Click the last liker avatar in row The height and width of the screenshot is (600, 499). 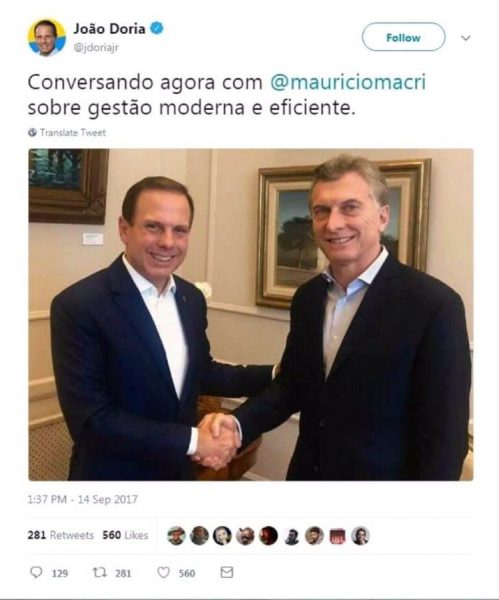coord(360,535)
